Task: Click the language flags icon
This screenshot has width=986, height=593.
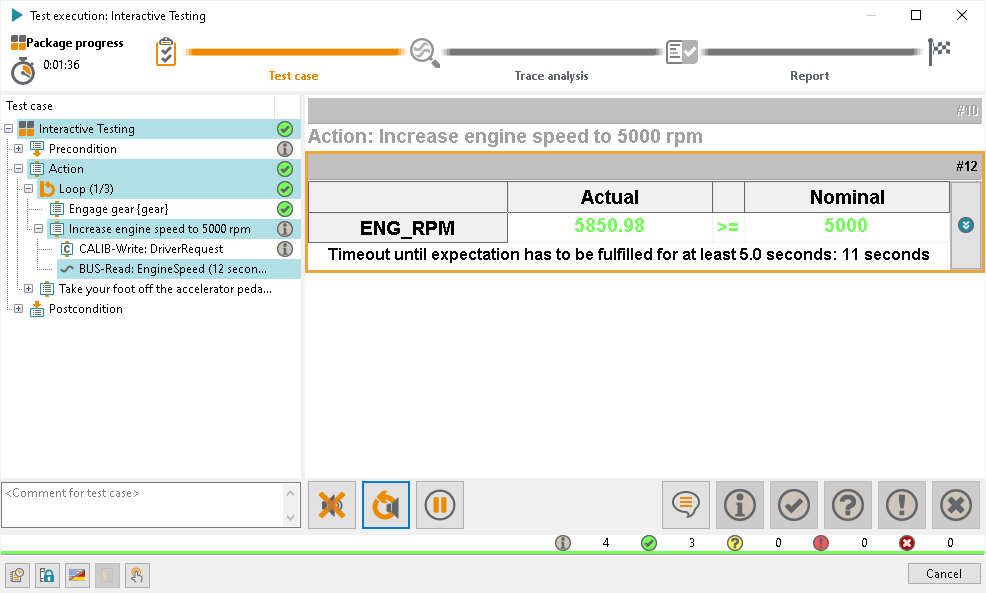Action: pos(77,575)
